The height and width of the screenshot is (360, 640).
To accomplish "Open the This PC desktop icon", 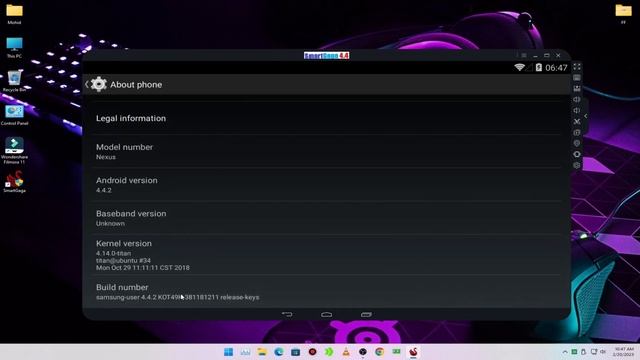I will pos(14,47).
